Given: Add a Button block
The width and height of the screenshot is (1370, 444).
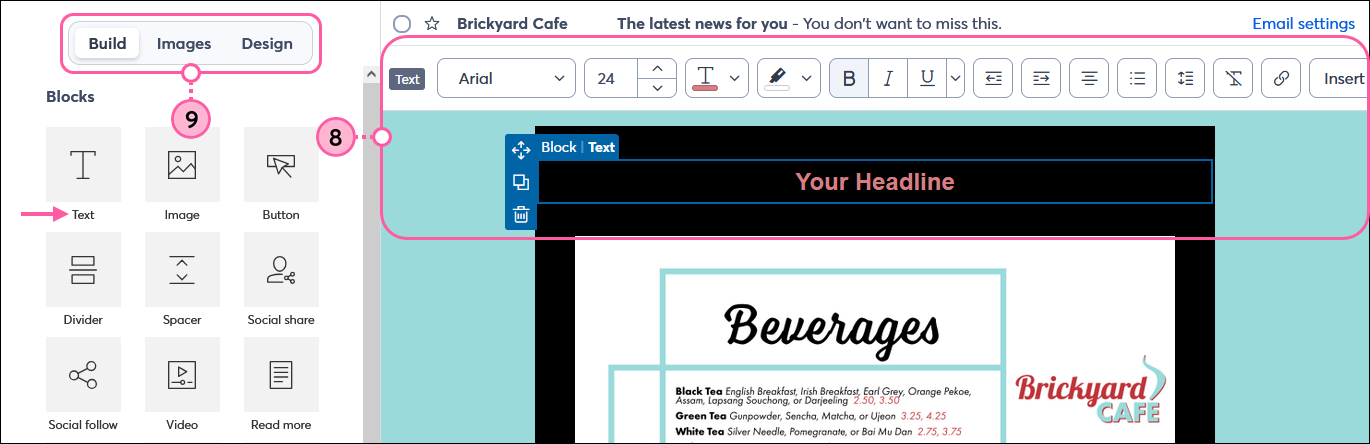Looking at the screenshot, I should point(281,165).
